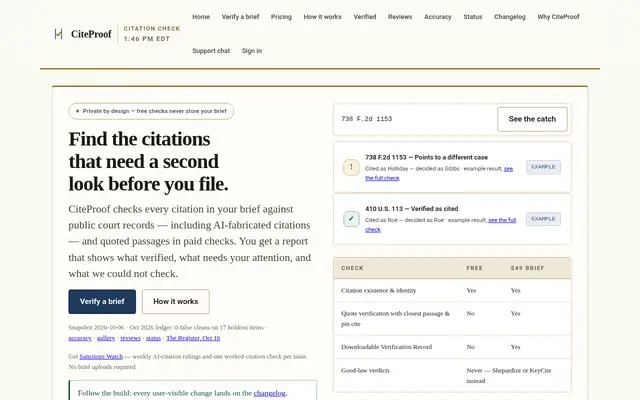Click the 'Downloadable Verification Record' row label

[387, 347]
